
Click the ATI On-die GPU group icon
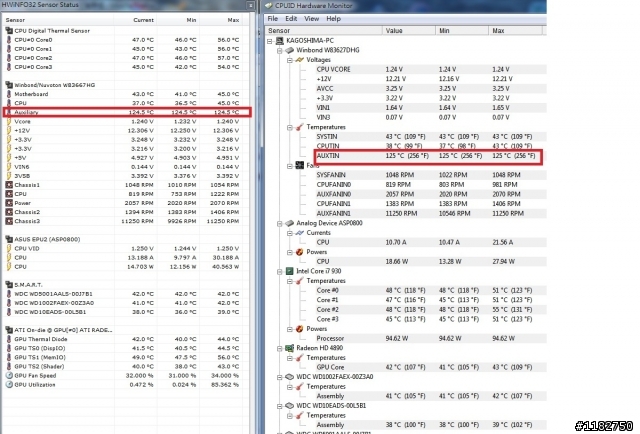point(9,330)
